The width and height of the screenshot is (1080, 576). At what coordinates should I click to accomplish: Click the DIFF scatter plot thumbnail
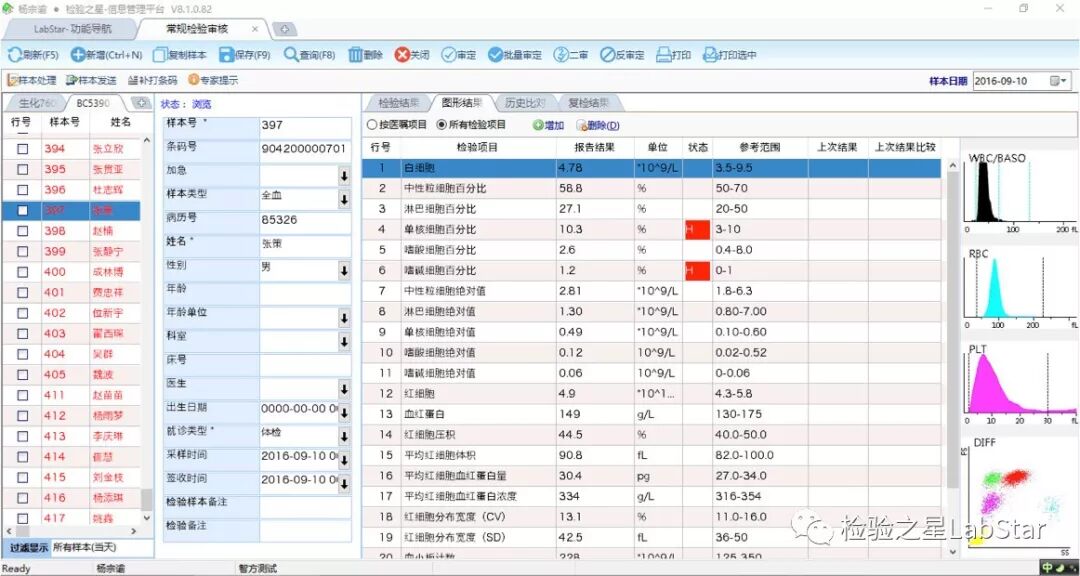pyautogui.click(x=1021, y=495)
